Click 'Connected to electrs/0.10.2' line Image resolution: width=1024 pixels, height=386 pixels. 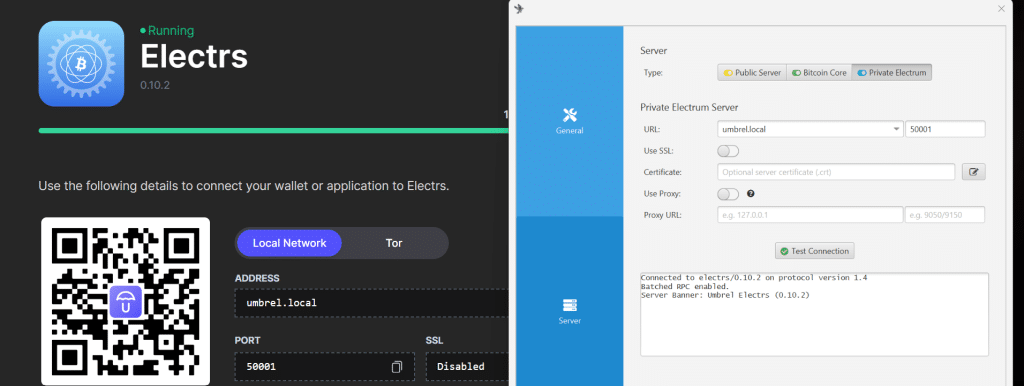click(754, 278)
